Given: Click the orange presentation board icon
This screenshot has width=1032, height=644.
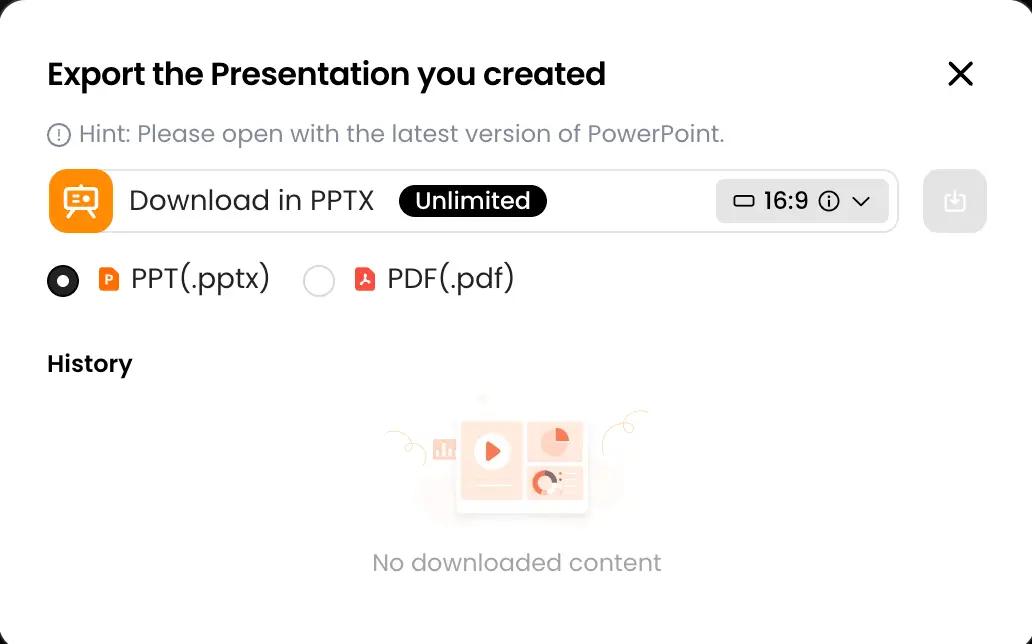Looking at the screenshot, I should click(x=80, y=201).
